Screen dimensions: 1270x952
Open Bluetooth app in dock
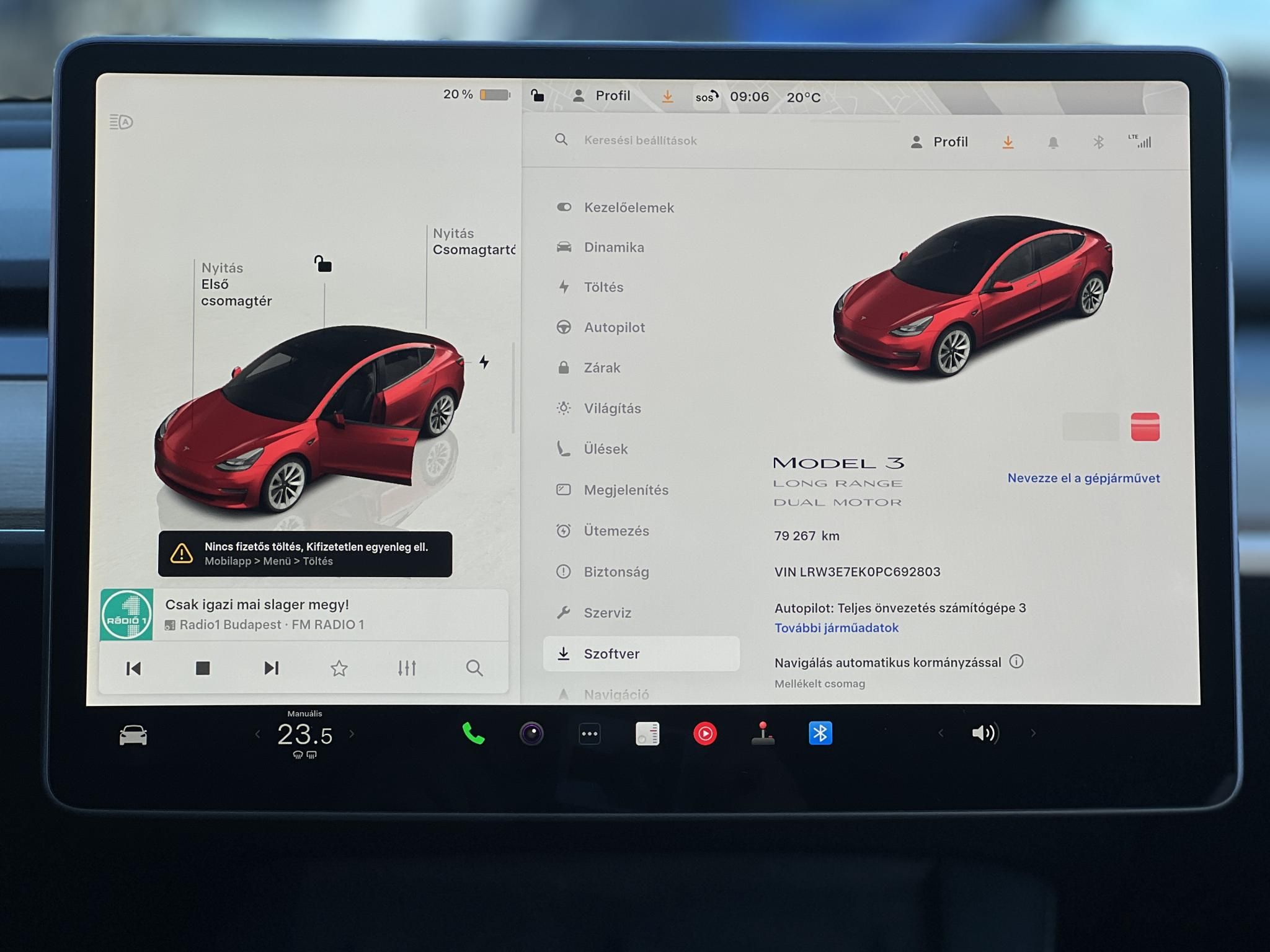coord(820,733)
